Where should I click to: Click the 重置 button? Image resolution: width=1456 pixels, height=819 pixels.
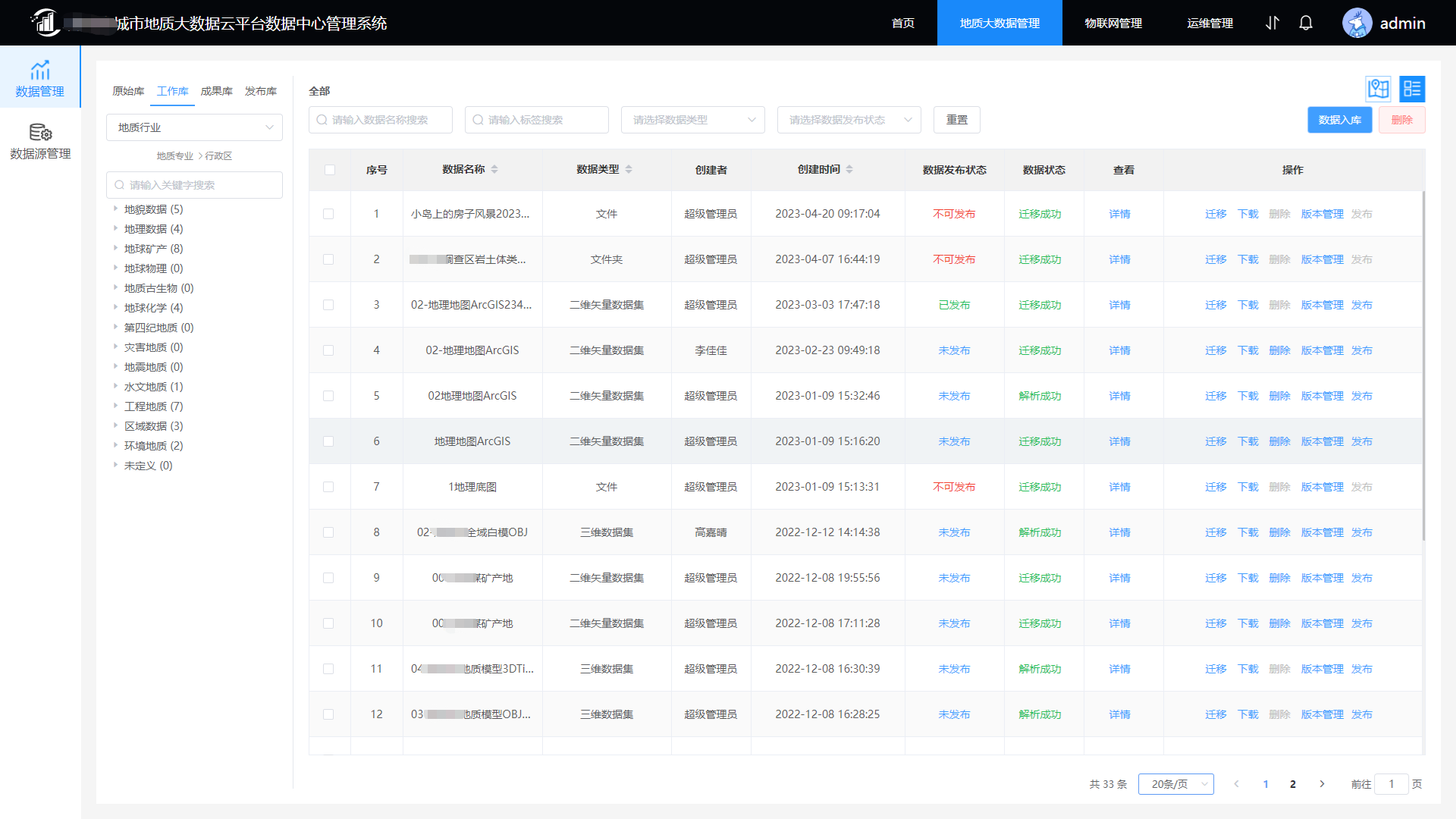(956, 120)
